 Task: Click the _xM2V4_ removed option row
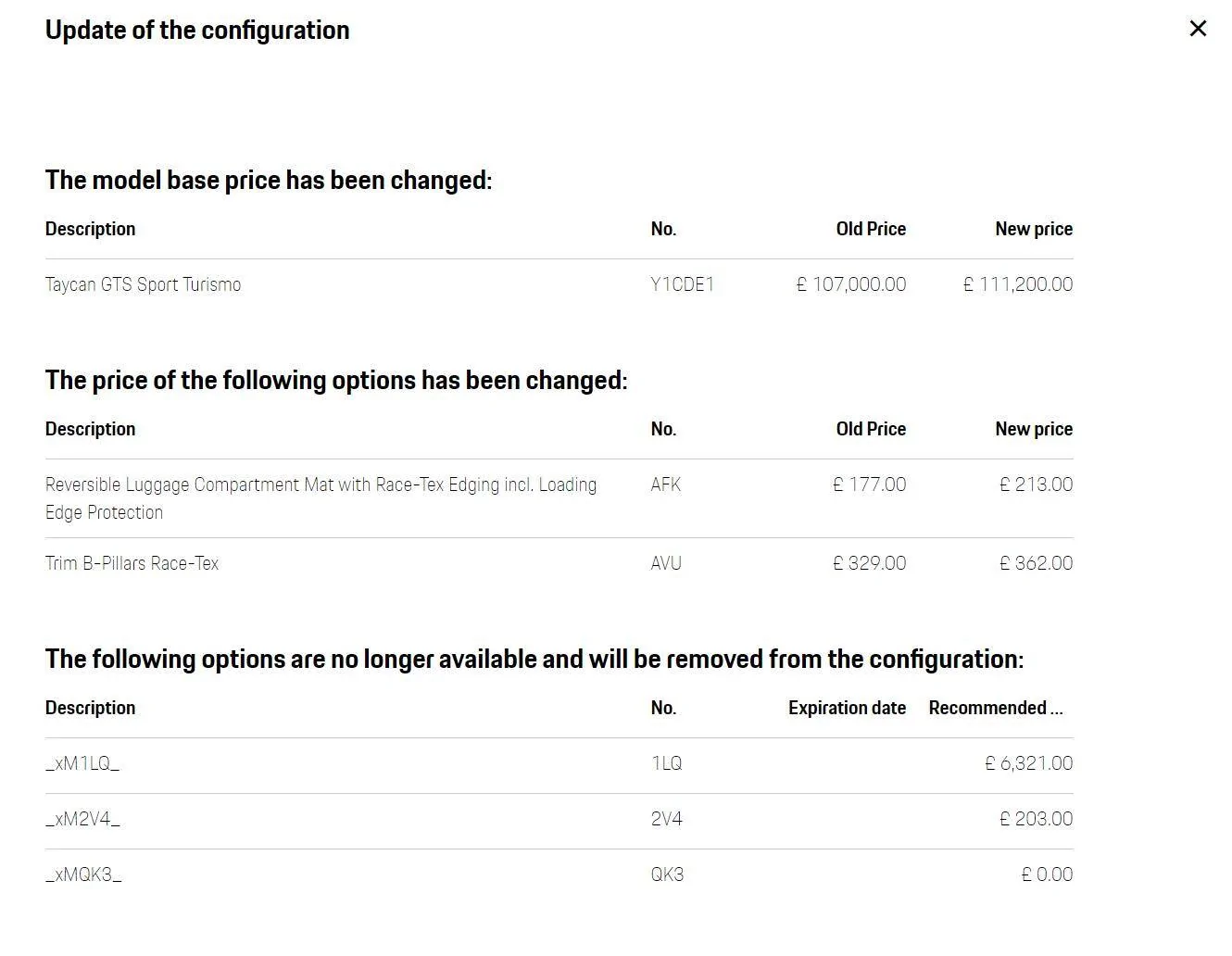coord(559,819)
